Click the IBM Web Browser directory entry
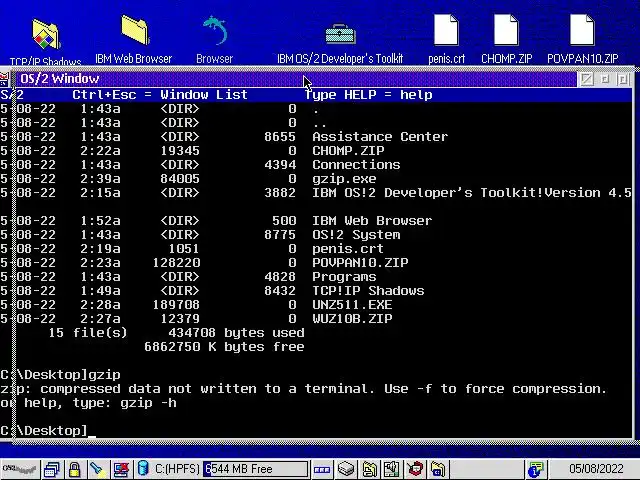Viewport: 640px width, 480px height. [x=372, y=221]
